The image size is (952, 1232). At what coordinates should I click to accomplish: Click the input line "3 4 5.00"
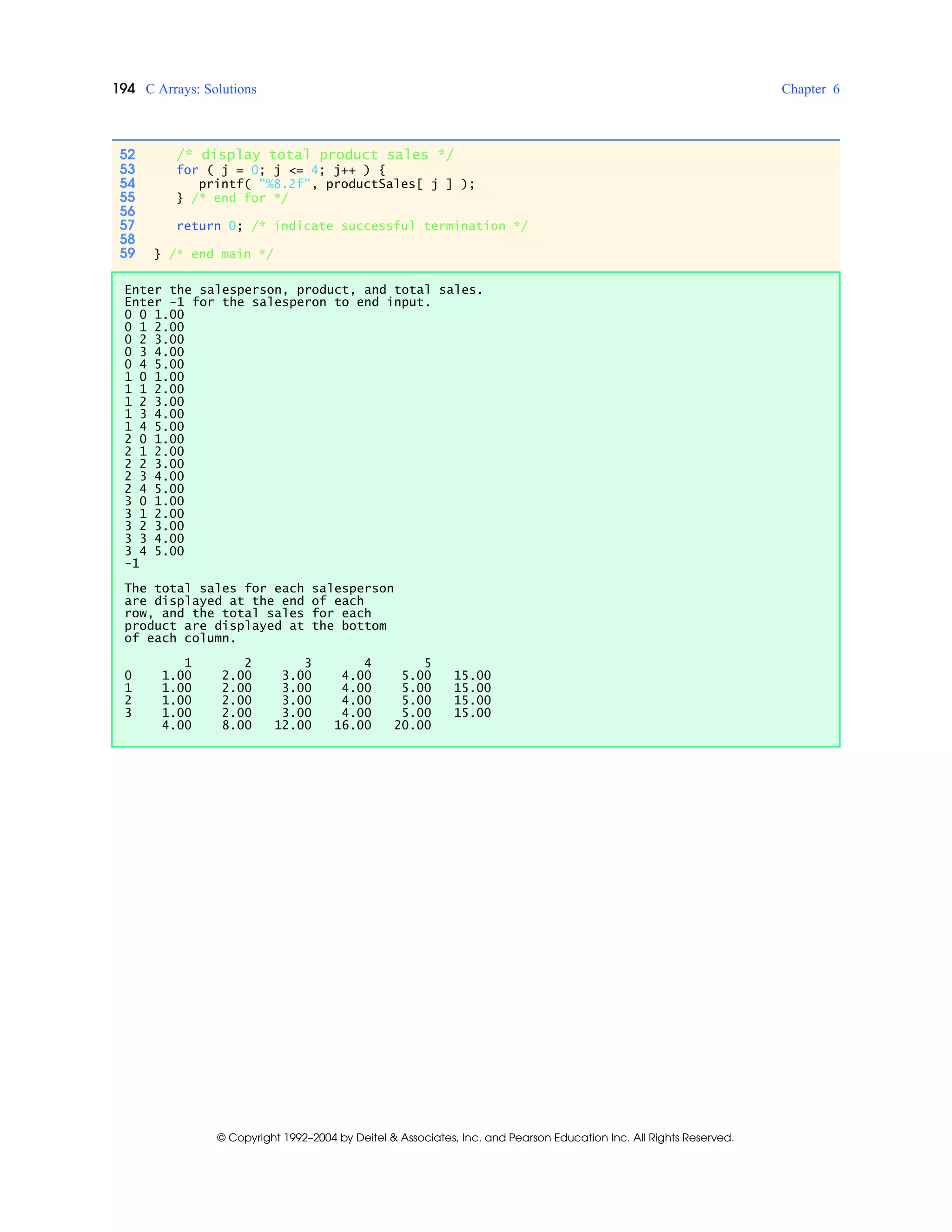(x=154, y=550)
